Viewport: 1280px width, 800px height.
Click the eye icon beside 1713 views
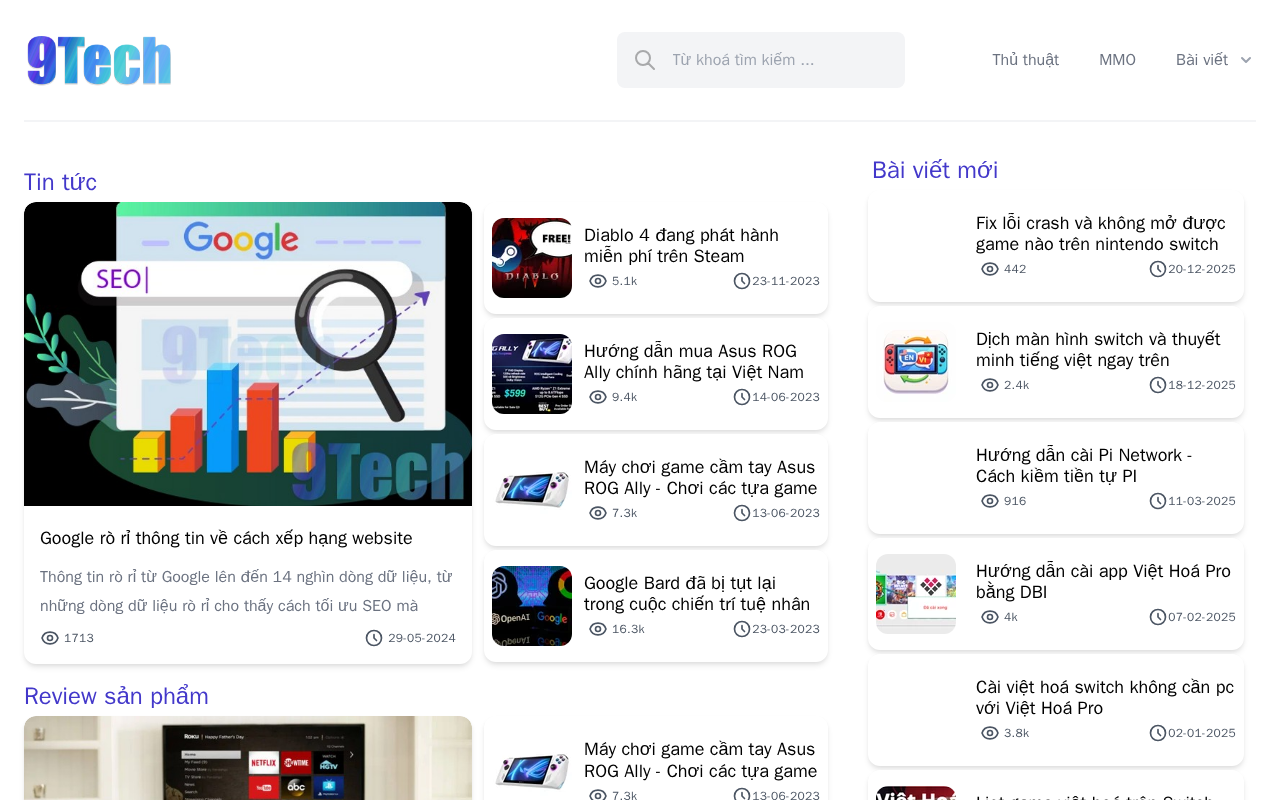[50, 638]
